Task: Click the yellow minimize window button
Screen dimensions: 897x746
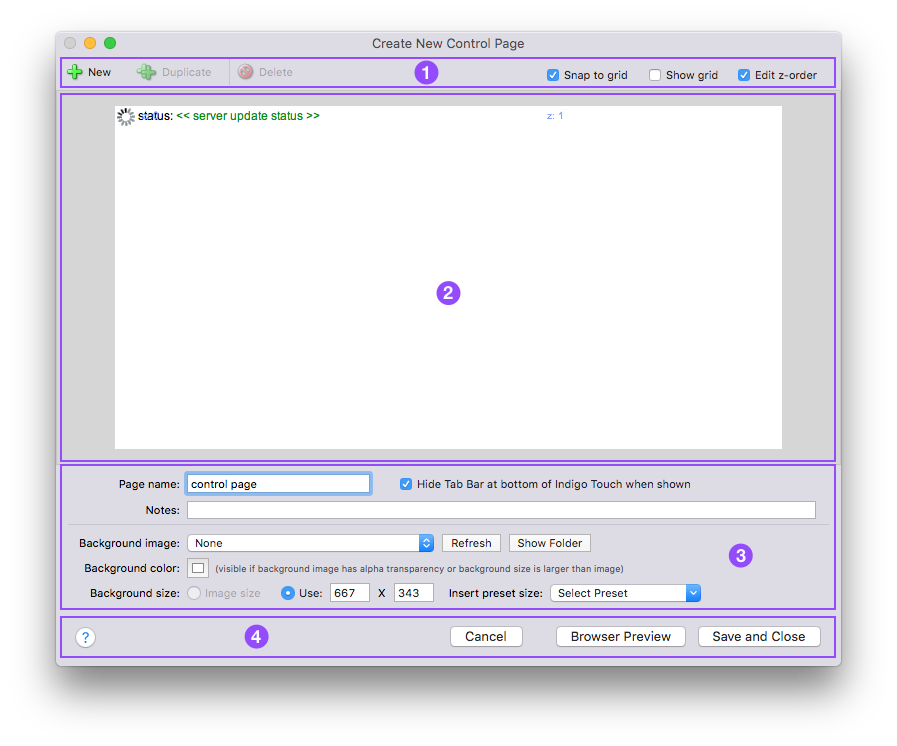Action: [90, 43]
